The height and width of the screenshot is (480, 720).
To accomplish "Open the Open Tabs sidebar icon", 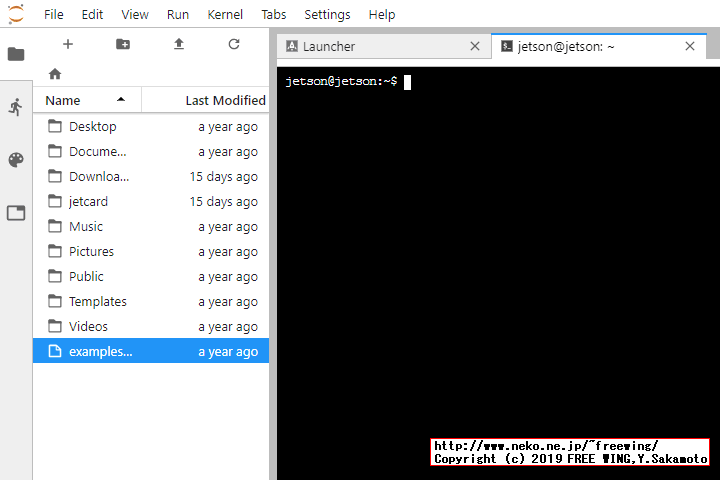I will coord(16,213).
